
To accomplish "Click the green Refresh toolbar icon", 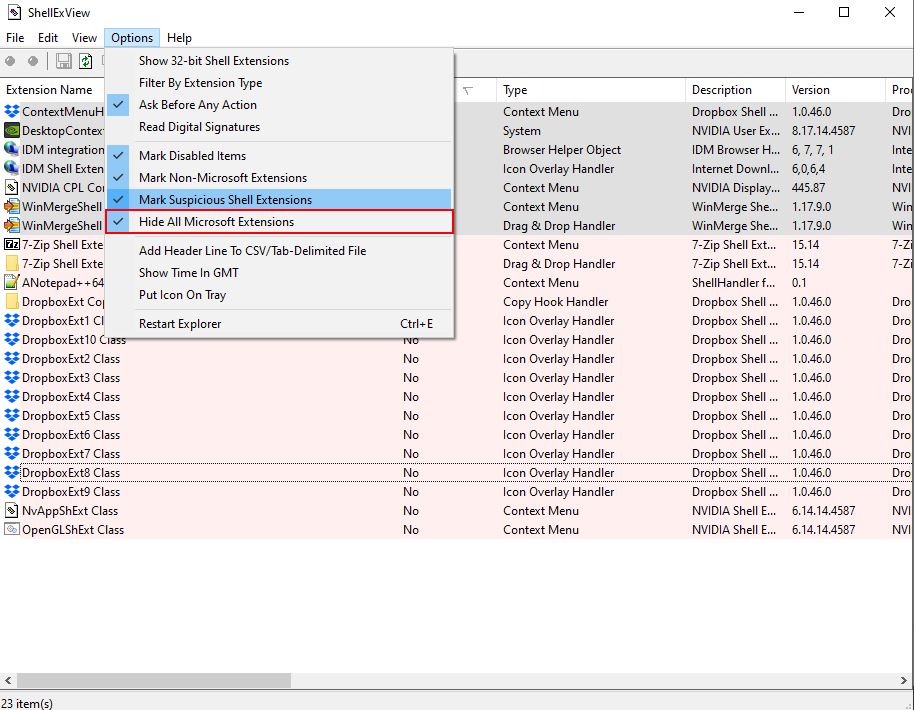I will click(86, 61).
